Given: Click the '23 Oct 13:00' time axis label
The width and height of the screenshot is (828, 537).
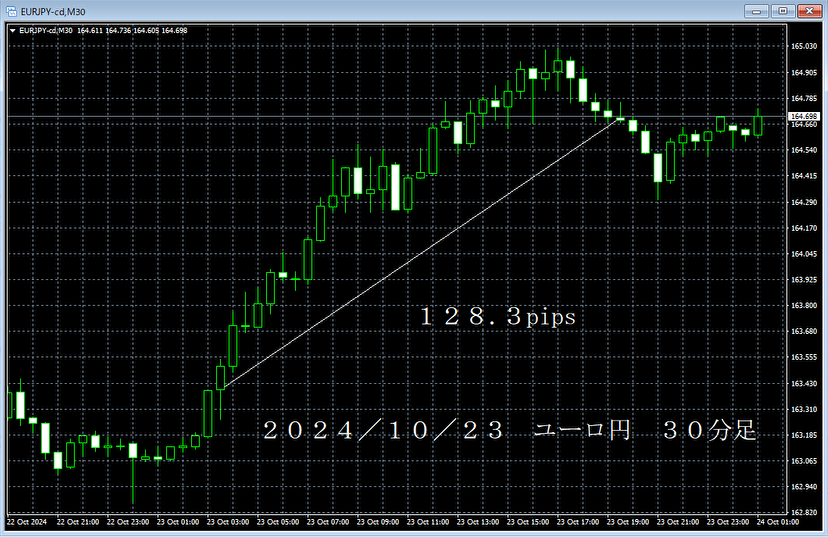Looking at the screenshot, I should 478,522.
